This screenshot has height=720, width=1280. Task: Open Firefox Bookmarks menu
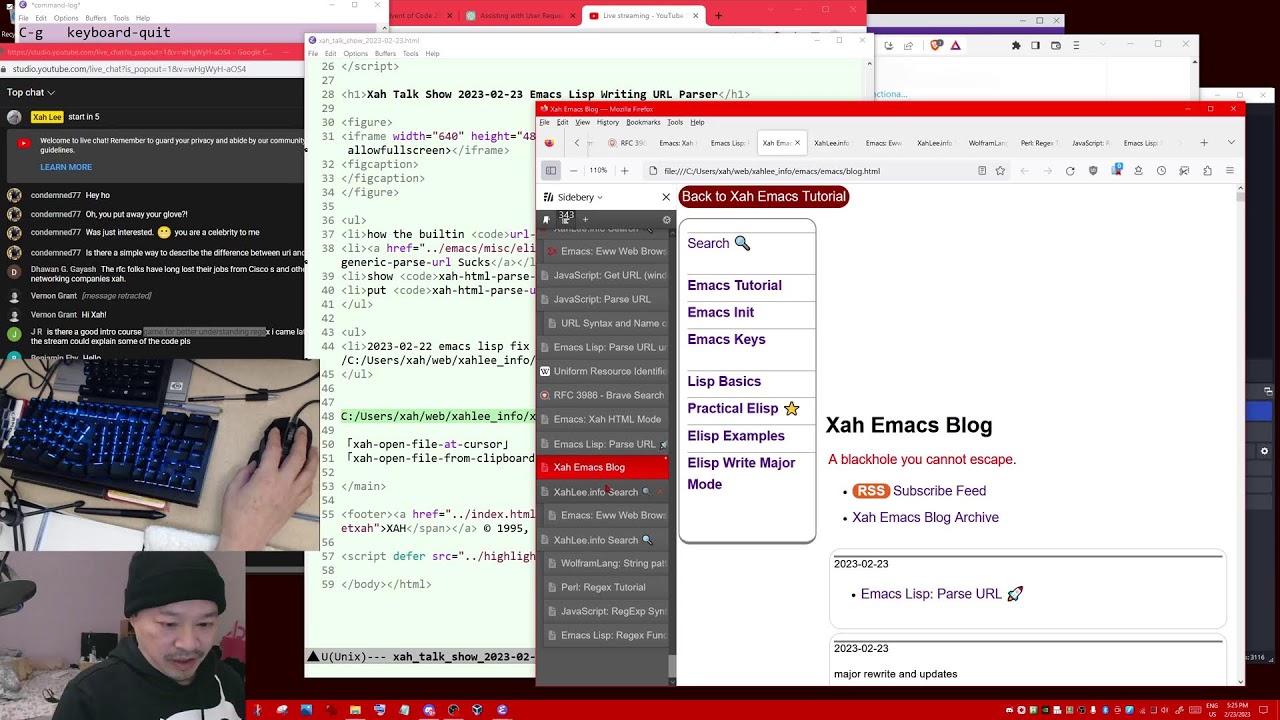(643, 122)
